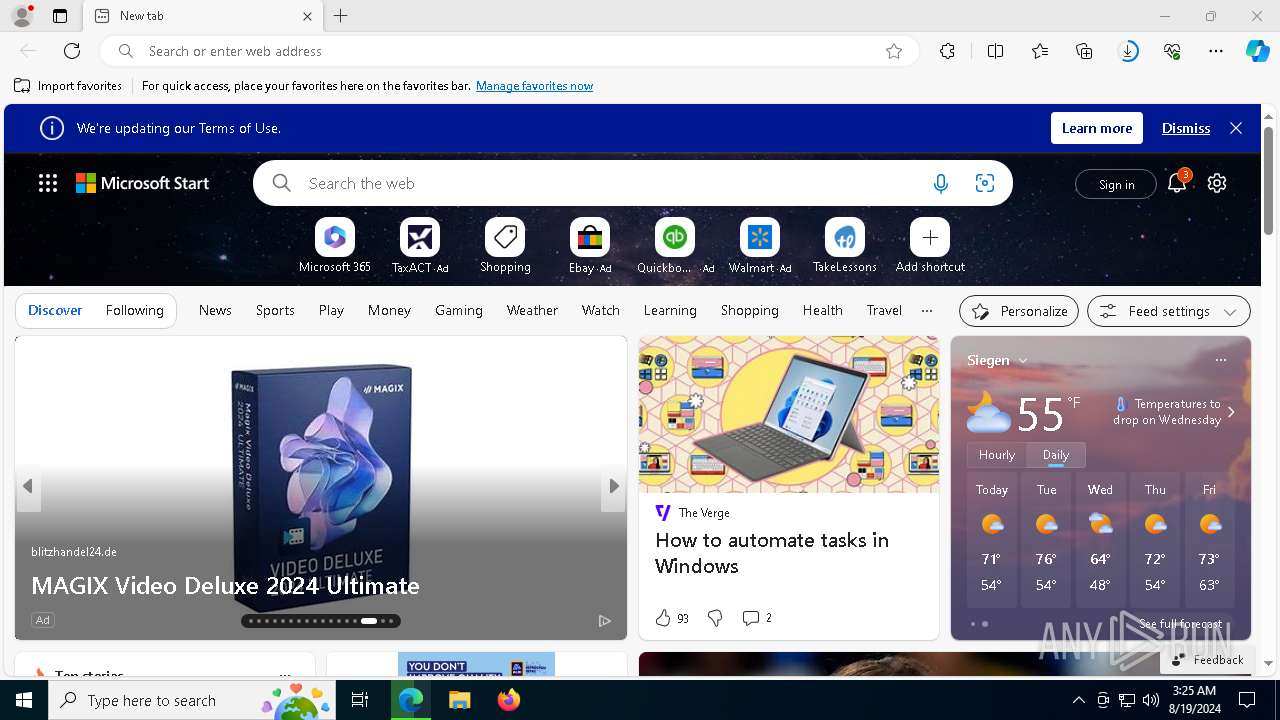Open the Sports category
Image resolution: width=1280 pixels, height=720 pixels.
pyautogui.click(x=275, y=311)
